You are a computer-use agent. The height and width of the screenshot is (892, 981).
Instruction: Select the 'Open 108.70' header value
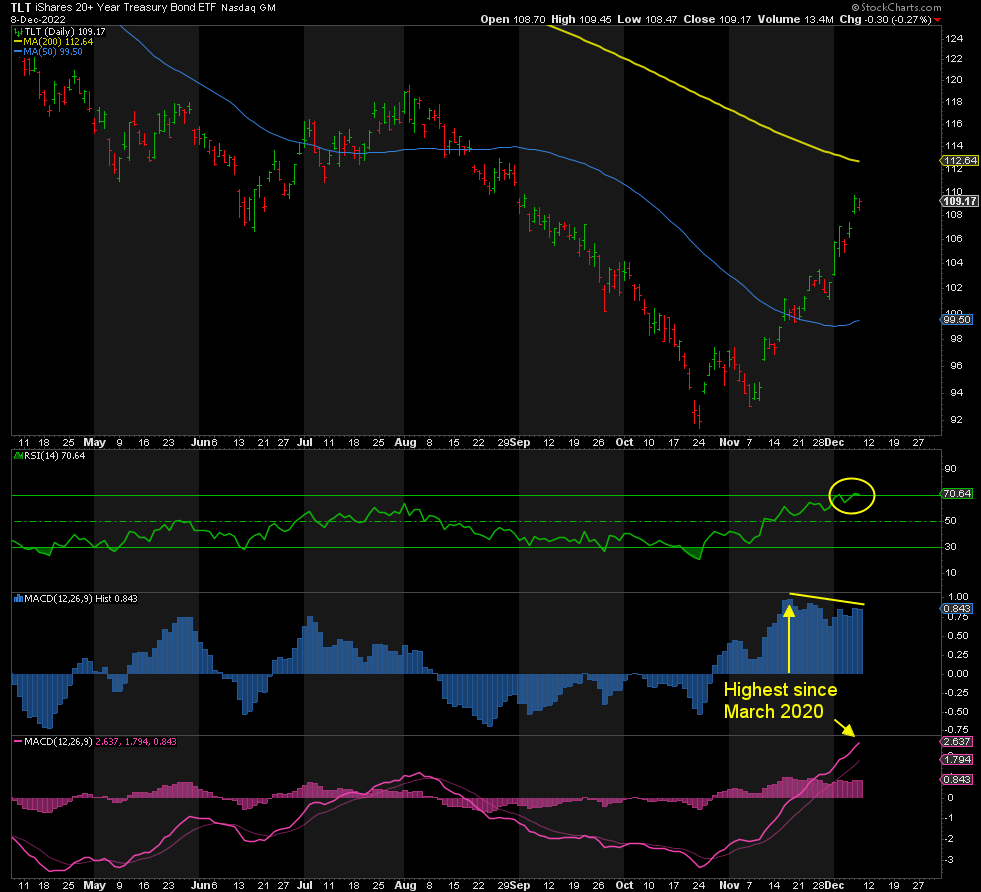tap(512, 19)
